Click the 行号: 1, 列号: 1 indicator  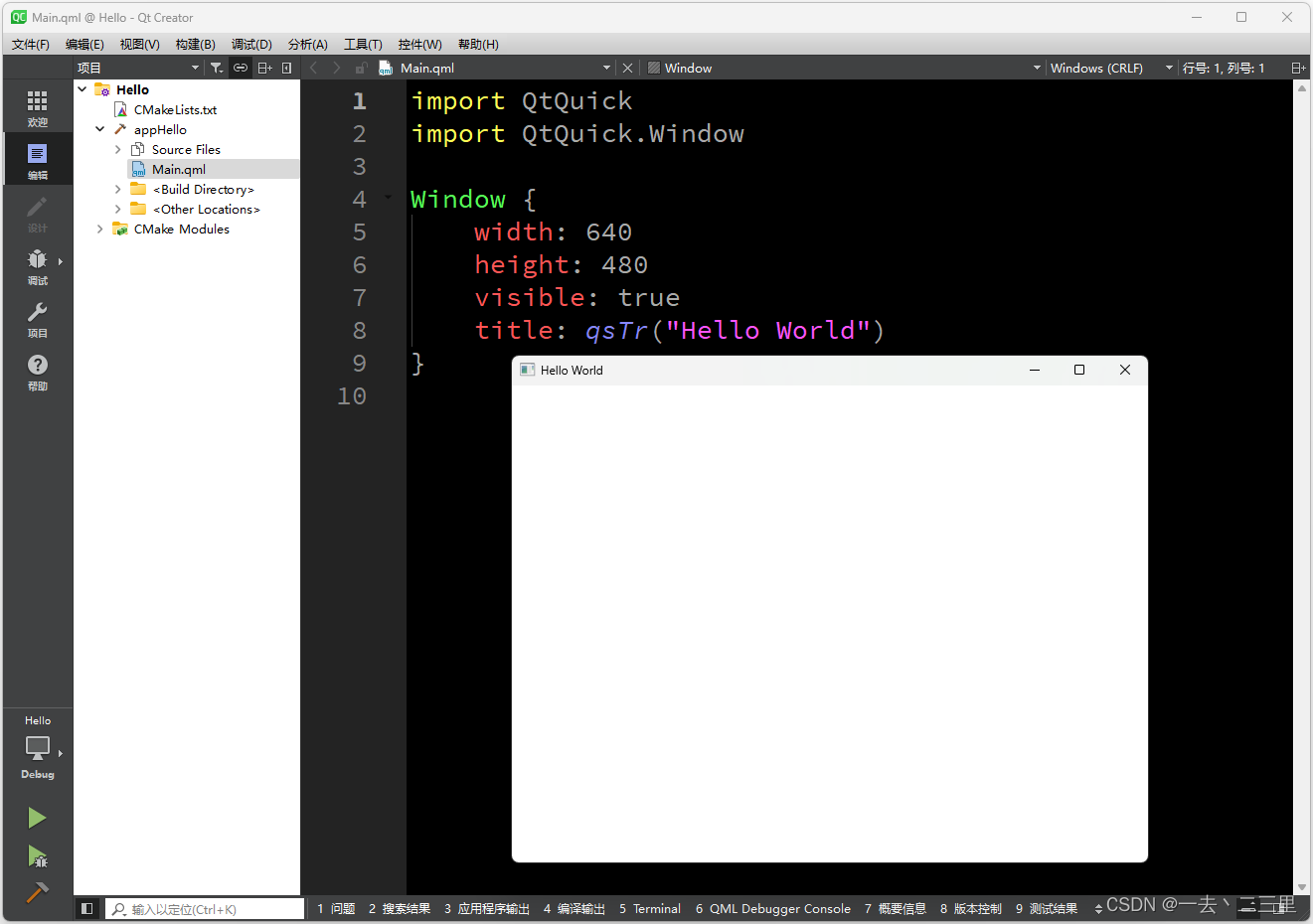[1224, 68]
